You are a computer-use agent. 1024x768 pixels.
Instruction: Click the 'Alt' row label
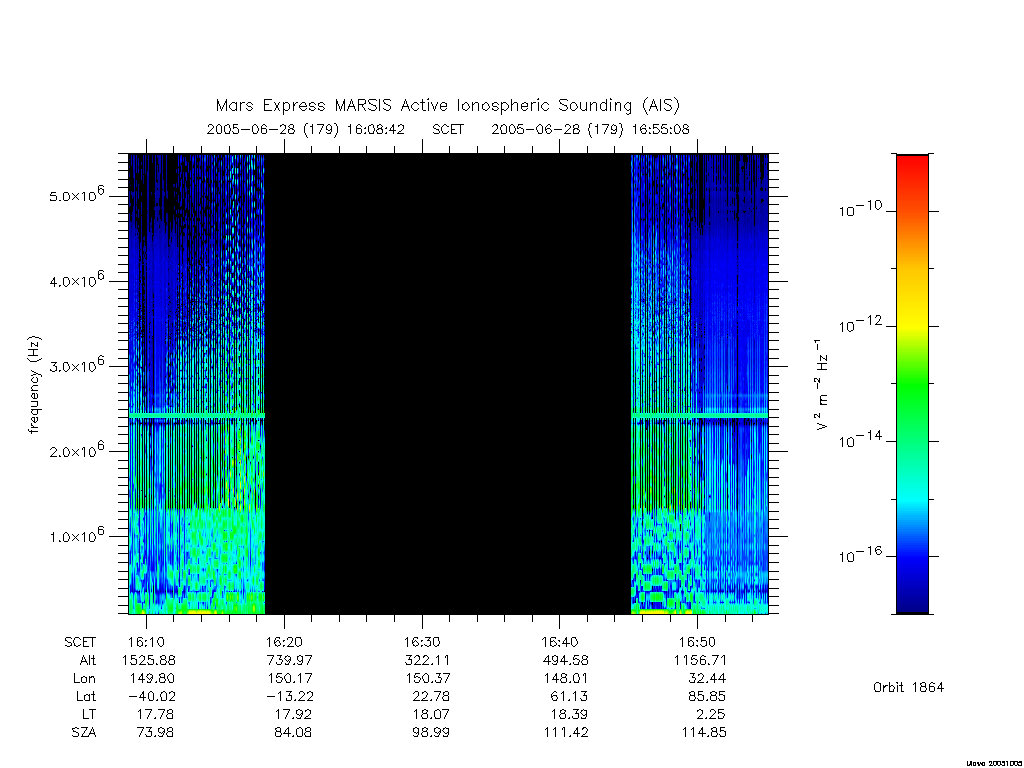[88, 660]
